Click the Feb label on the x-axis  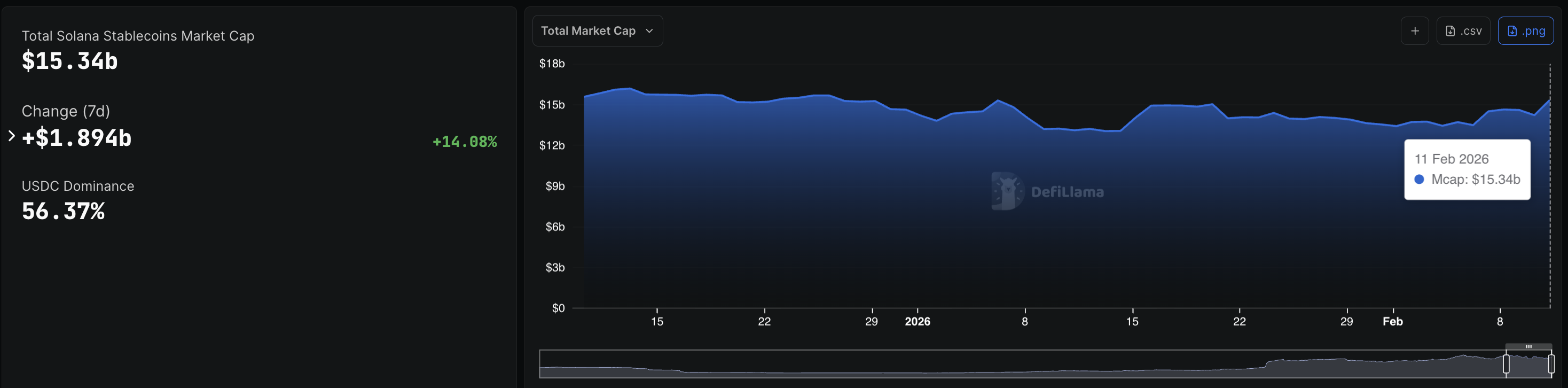coord(1392,321)
